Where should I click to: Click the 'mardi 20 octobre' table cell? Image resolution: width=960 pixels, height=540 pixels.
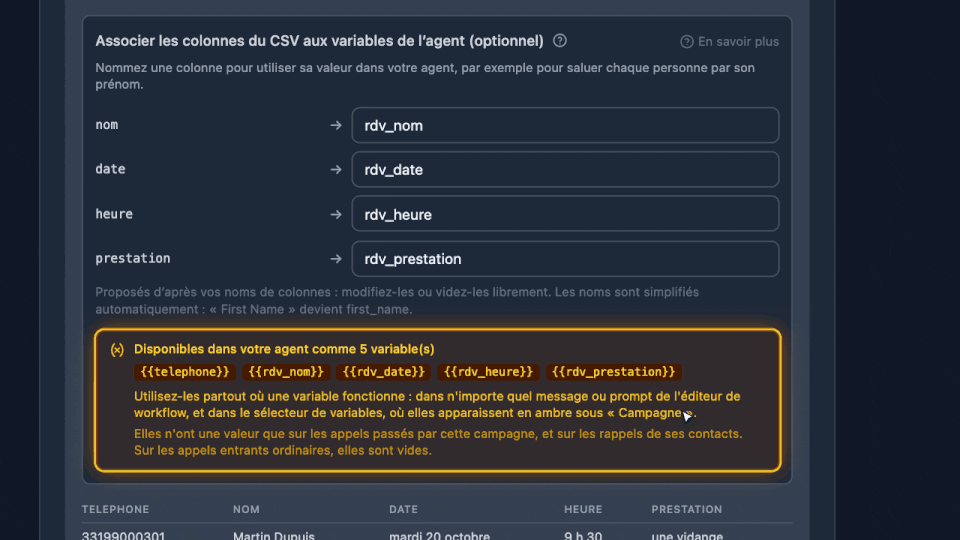440,535
